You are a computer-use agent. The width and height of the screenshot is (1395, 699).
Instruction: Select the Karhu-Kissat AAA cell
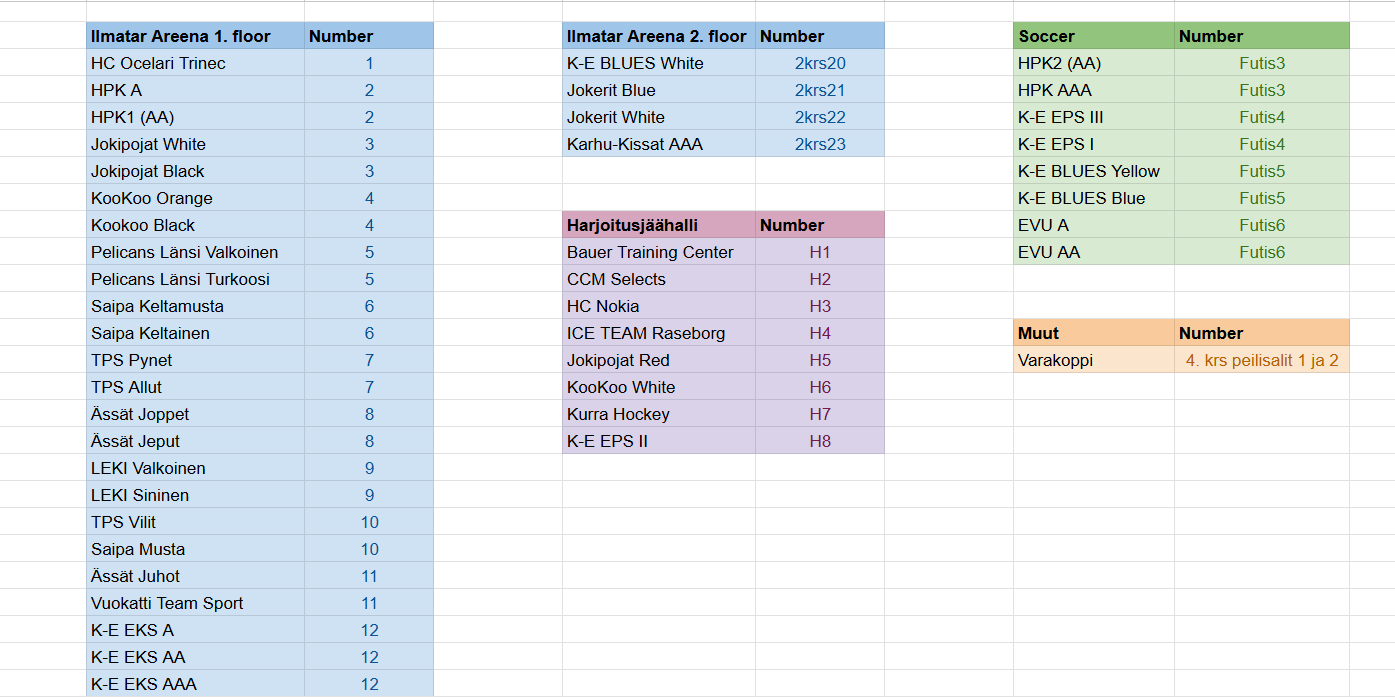pos(635,144)
